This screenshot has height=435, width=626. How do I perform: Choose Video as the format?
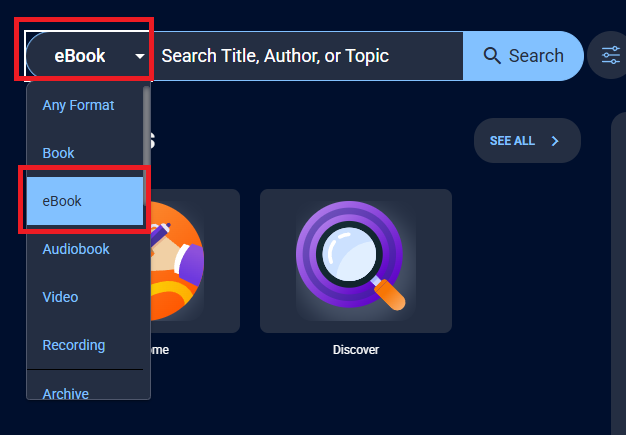point(60,297)
